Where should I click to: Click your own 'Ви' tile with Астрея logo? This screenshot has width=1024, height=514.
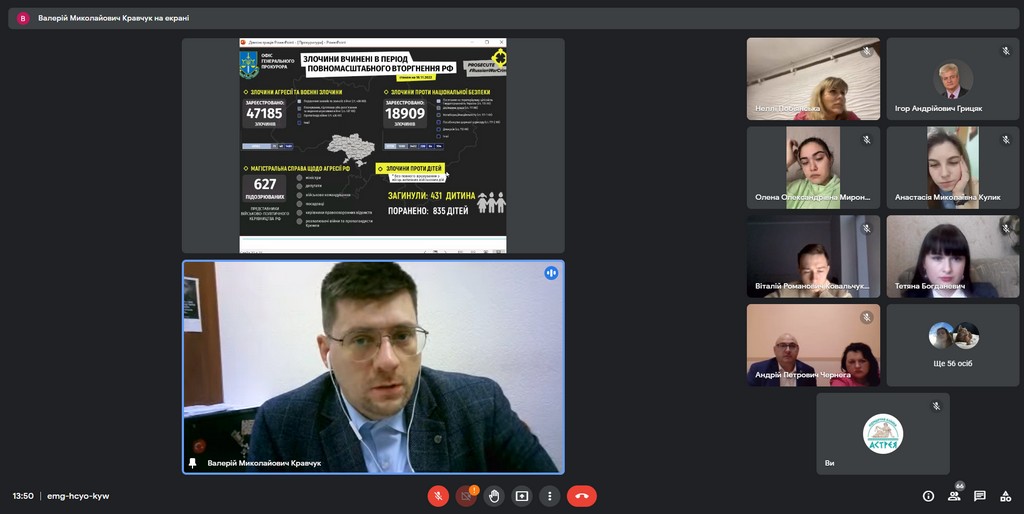click(882, 433)
